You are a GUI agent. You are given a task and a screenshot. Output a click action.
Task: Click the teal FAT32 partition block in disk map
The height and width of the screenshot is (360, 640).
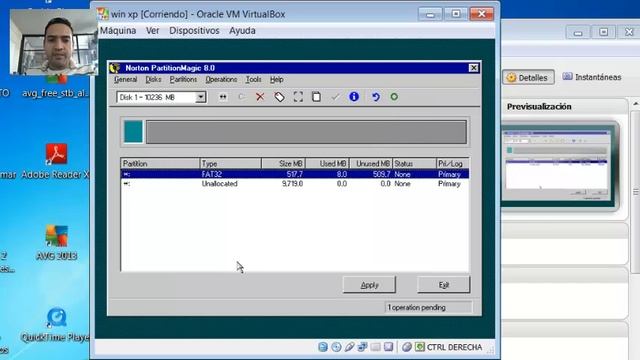[133, 131]
